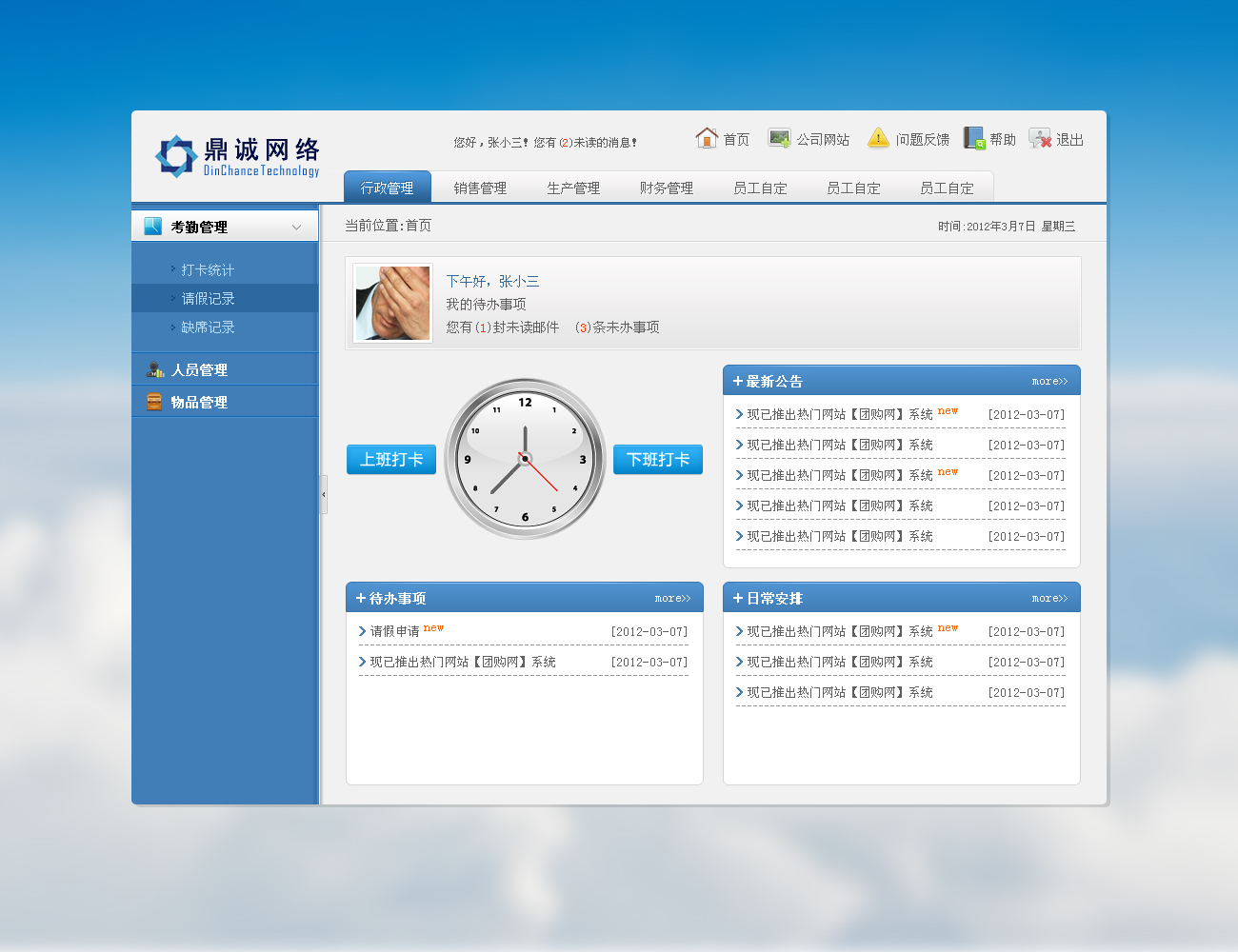
Task: Open the 公司网站 link
Action: [823, 140]
